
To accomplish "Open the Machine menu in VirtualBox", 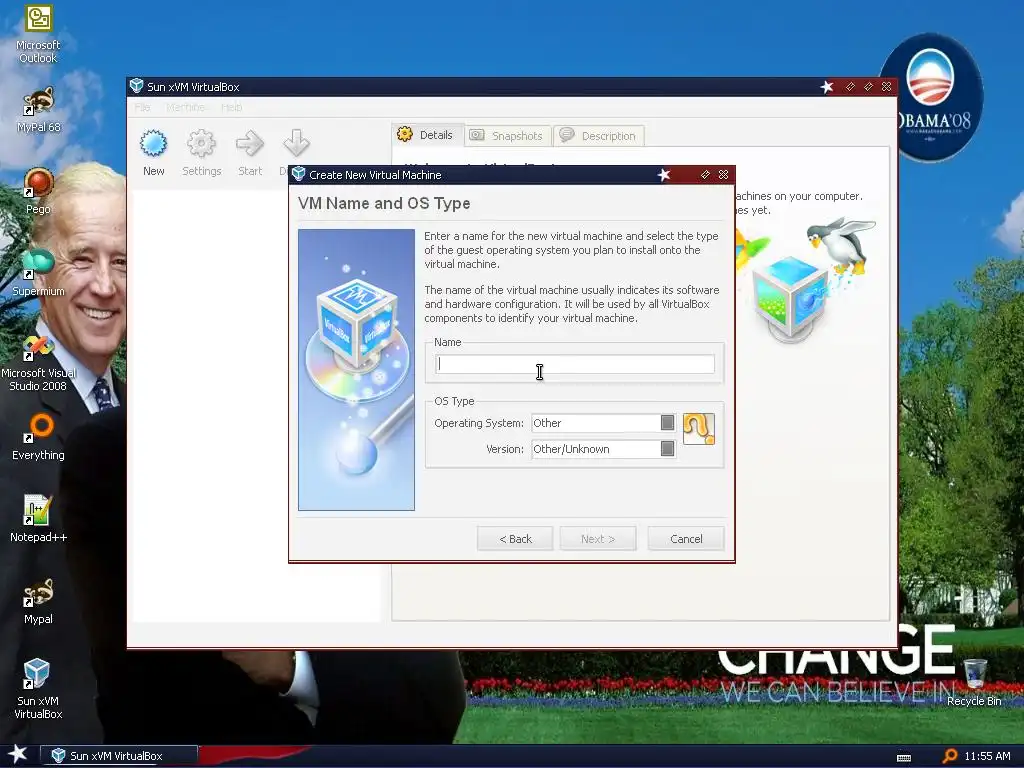I will tap(185, 107).
